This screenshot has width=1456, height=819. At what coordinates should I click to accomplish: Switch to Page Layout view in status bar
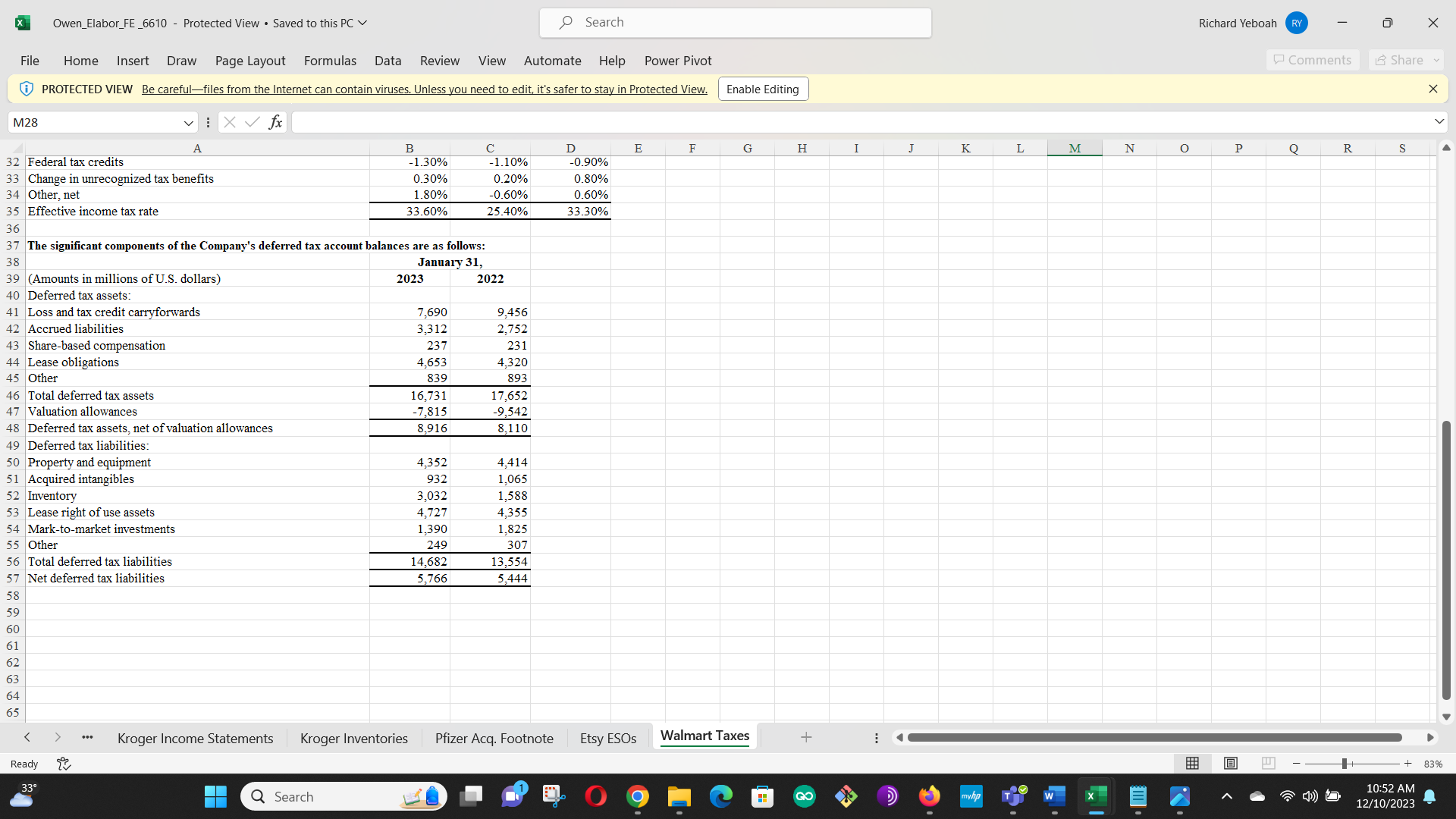(x=1231, y=764)
